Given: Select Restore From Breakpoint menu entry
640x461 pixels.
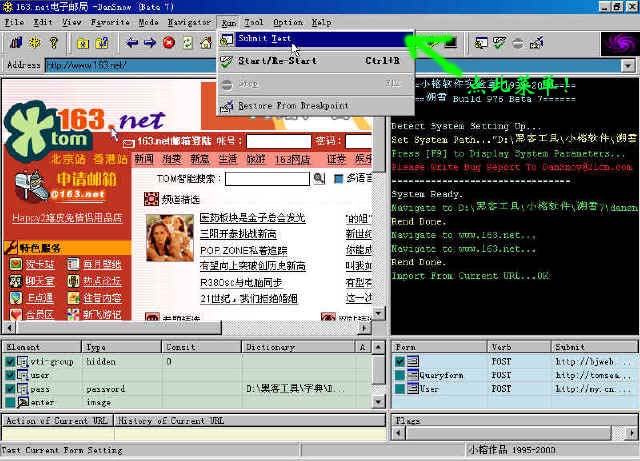Looking at the screenshot, I should [x=316, y=106].
